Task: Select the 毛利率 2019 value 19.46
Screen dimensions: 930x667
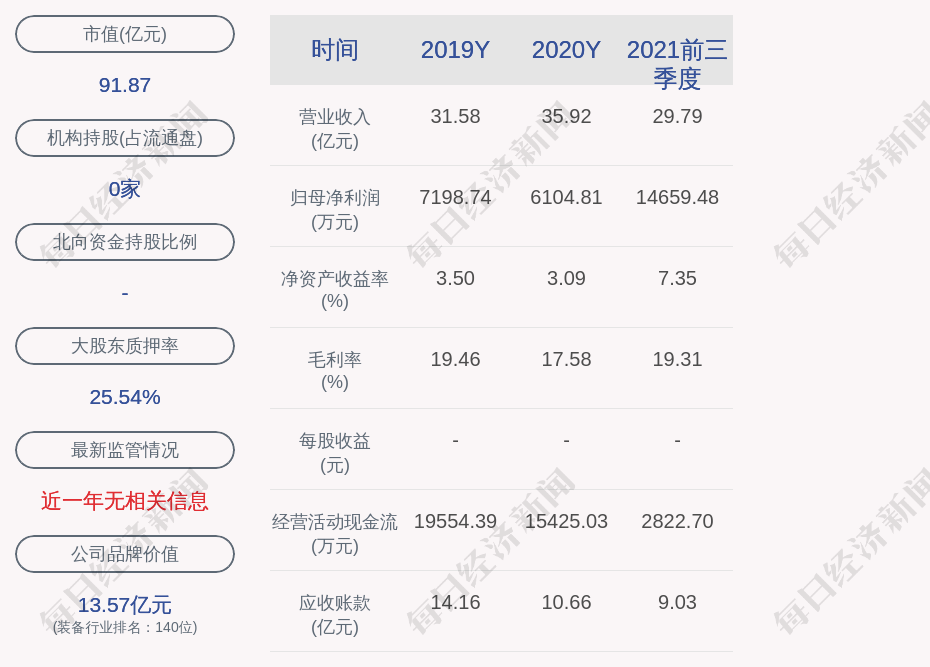Action: [455, 359]
